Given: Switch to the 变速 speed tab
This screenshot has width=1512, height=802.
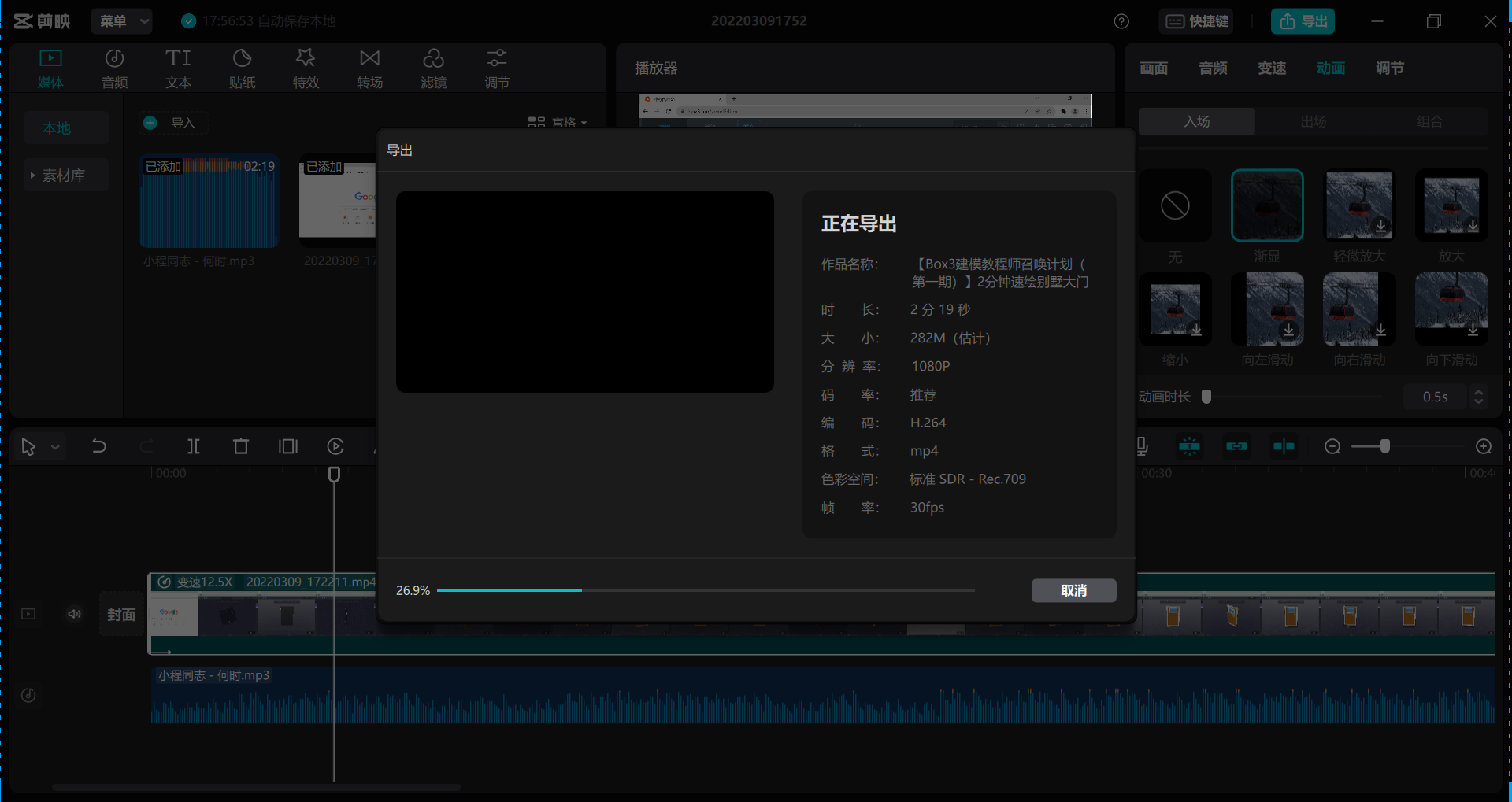Looking at the screenshot, I should click(1272, 68).
